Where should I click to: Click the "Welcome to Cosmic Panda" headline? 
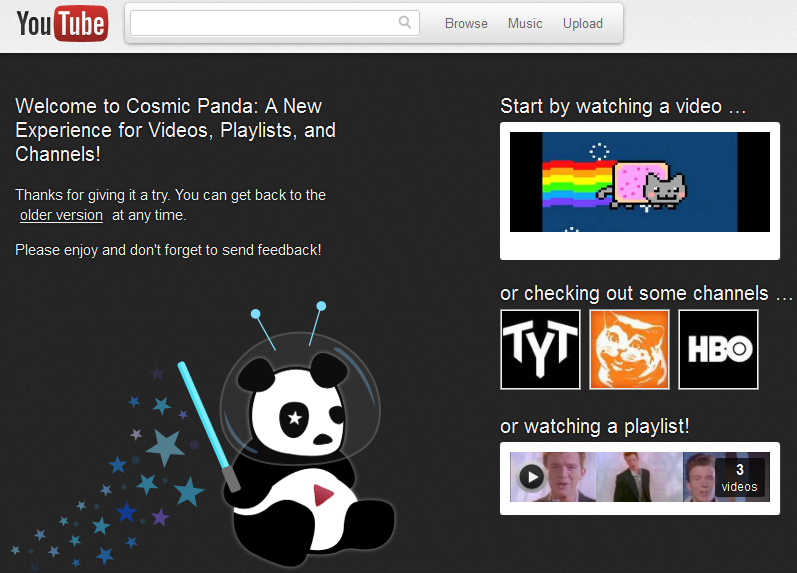pos(175,130)
